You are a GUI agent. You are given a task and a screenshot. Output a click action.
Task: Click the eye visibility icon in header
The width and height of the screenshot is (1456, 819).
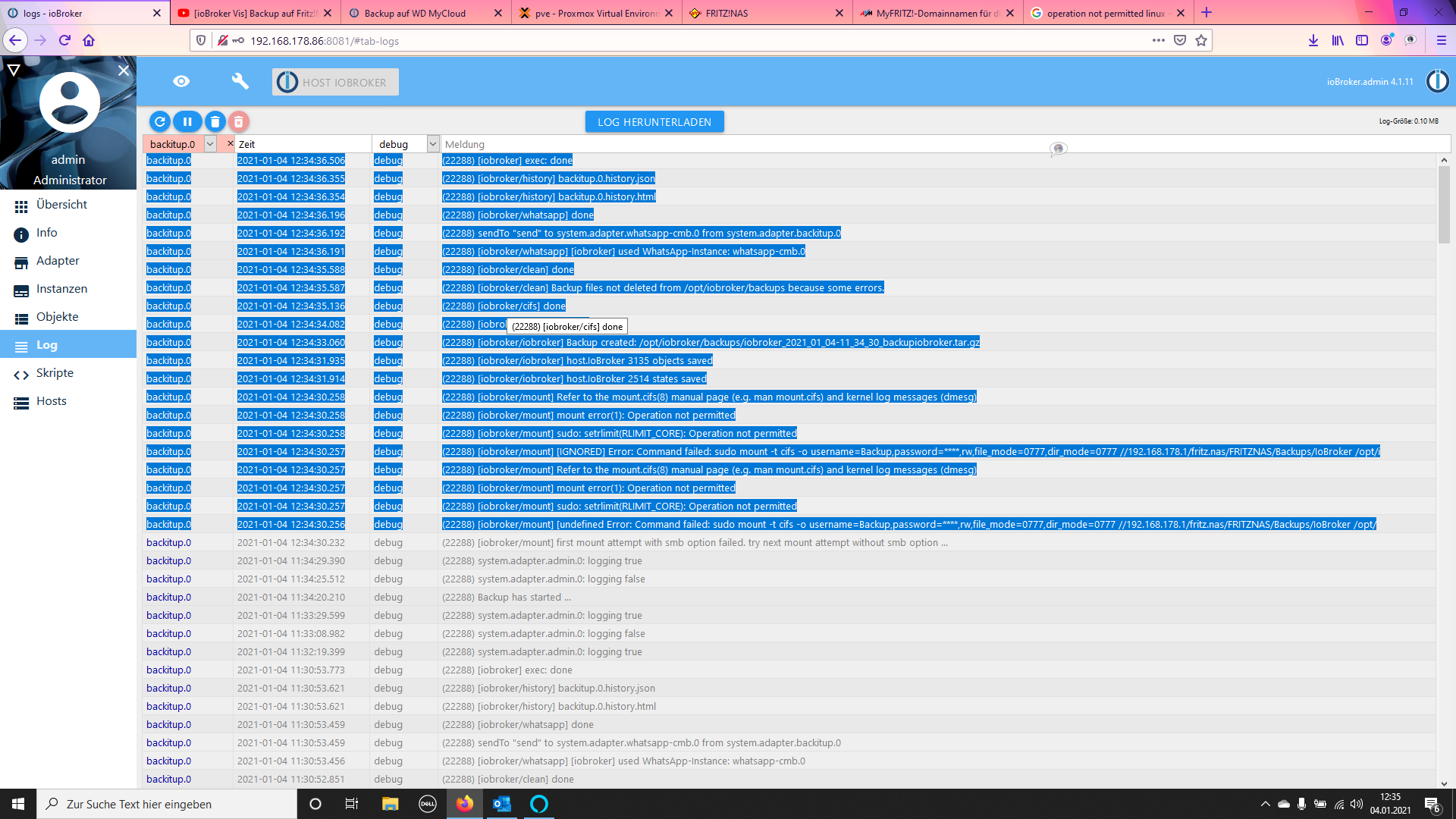(x=181, y=81)
